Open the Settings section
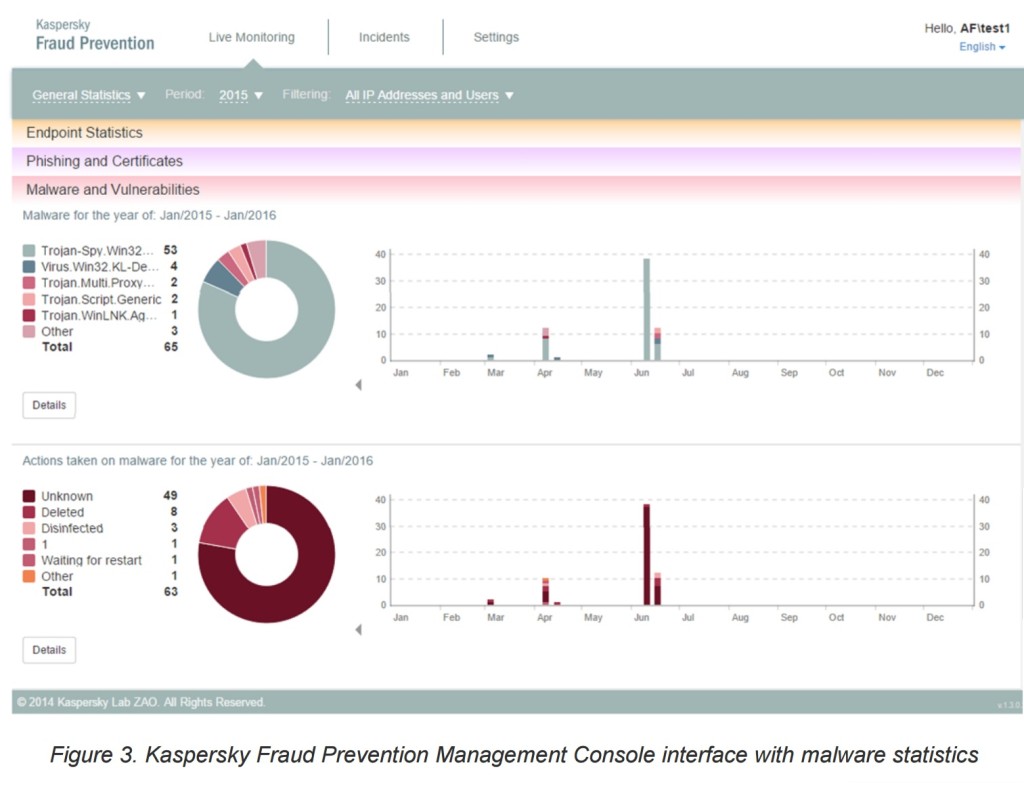 pyautogui.click(x=496, y=37)
